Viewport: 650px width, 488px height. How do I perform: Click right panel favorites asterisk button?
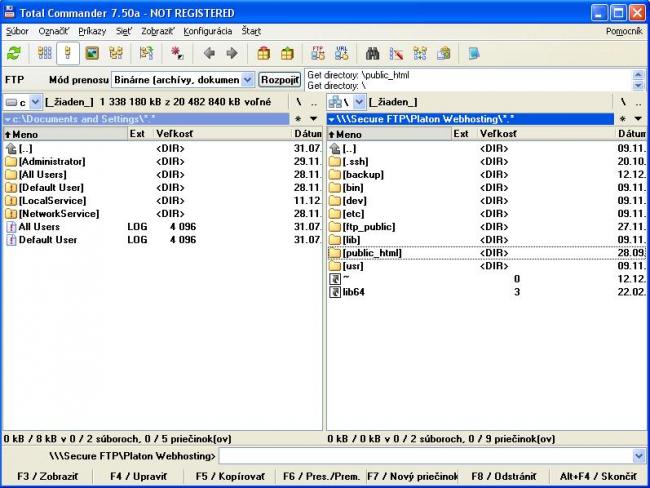pos(623,119)
